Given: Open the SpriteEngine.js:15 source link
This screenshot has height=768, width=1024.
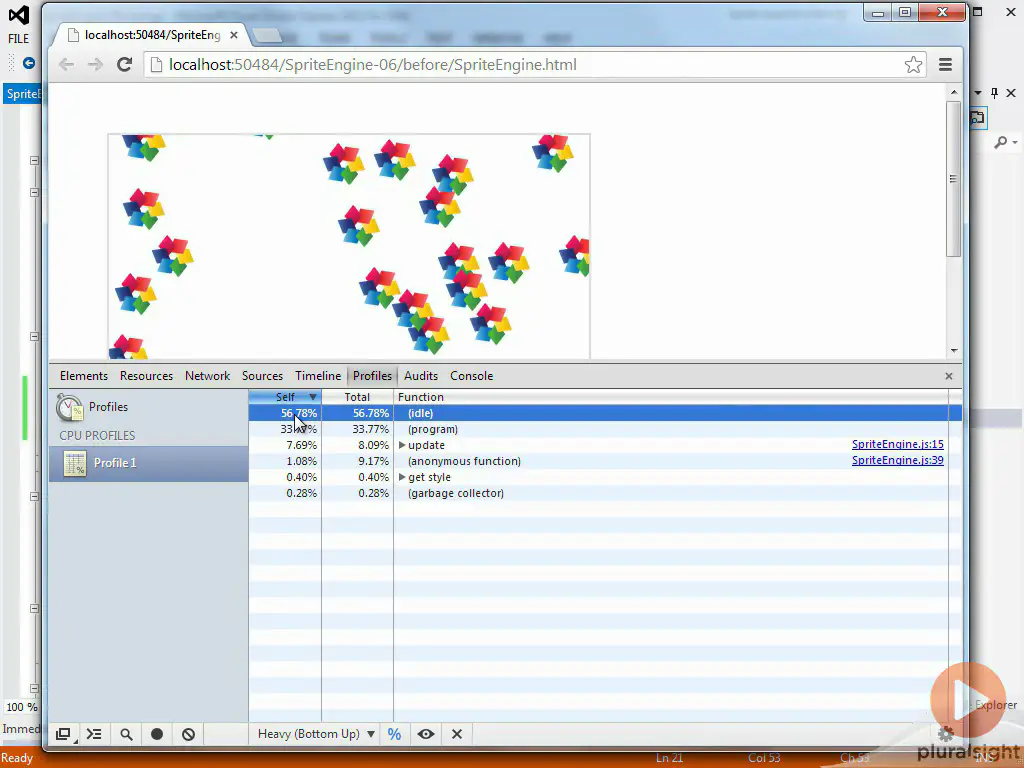Looking at the screenshot, I should coord(897,444).
